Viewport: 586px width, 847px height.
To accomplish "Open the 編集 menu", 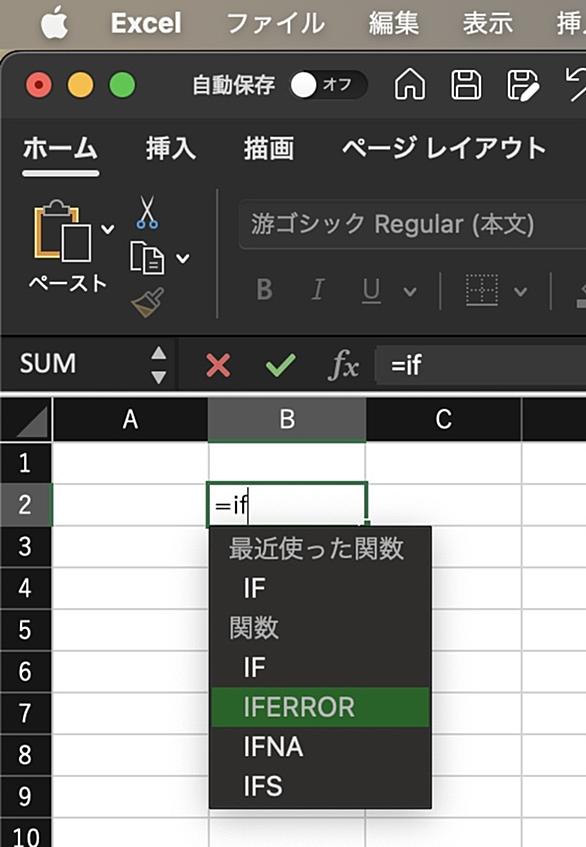I will (x=394, y=24).
